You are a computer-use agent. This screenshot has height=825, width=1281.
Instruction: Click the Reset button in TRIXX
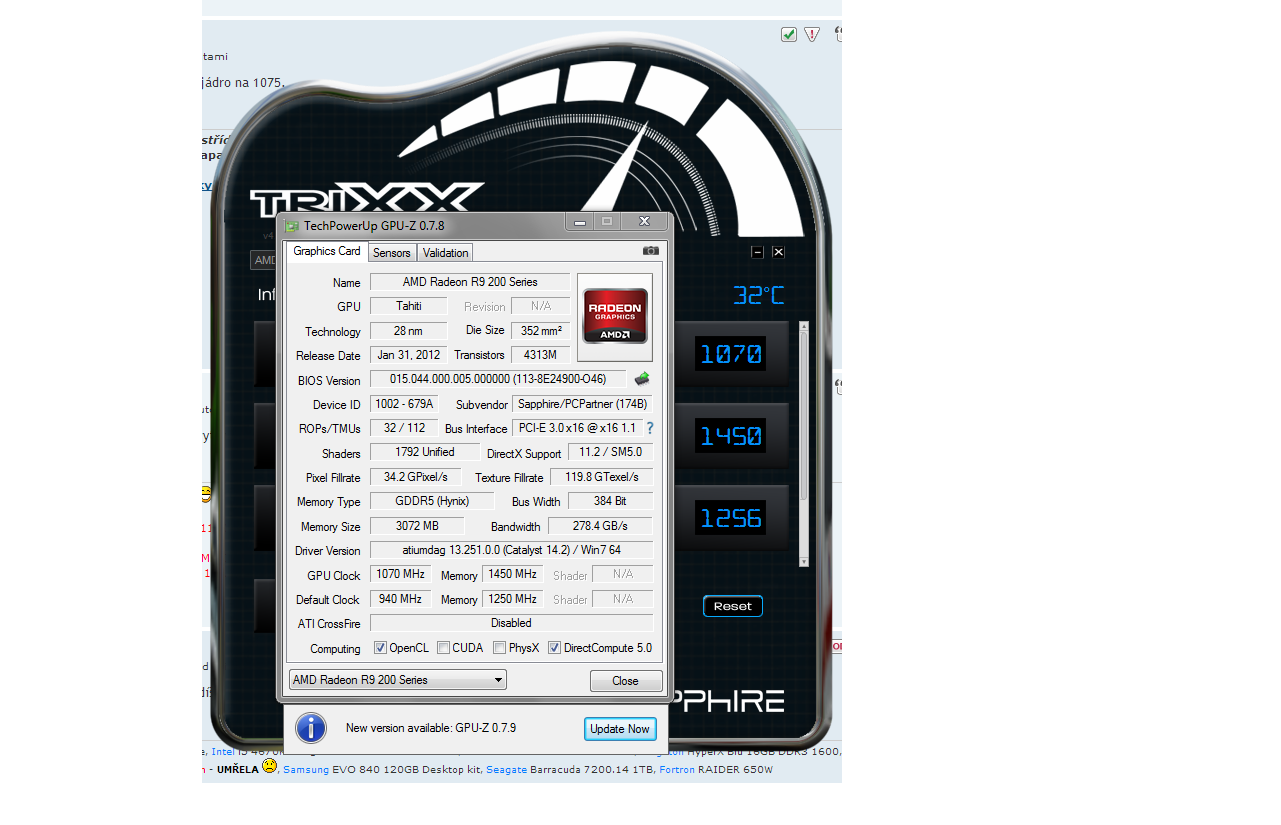pos(733,606)
